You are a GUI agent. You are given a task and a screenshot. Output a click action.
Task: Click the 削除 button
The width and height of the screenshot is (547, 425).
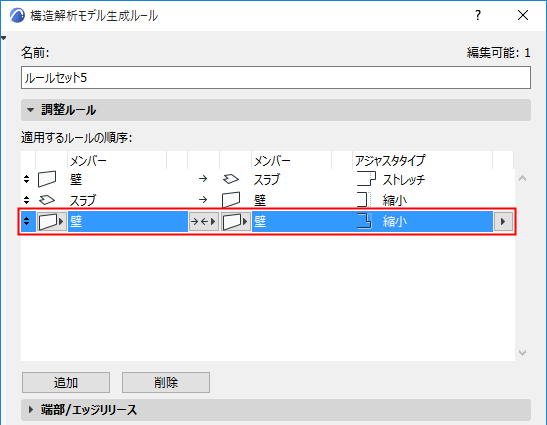coord(166,382)
